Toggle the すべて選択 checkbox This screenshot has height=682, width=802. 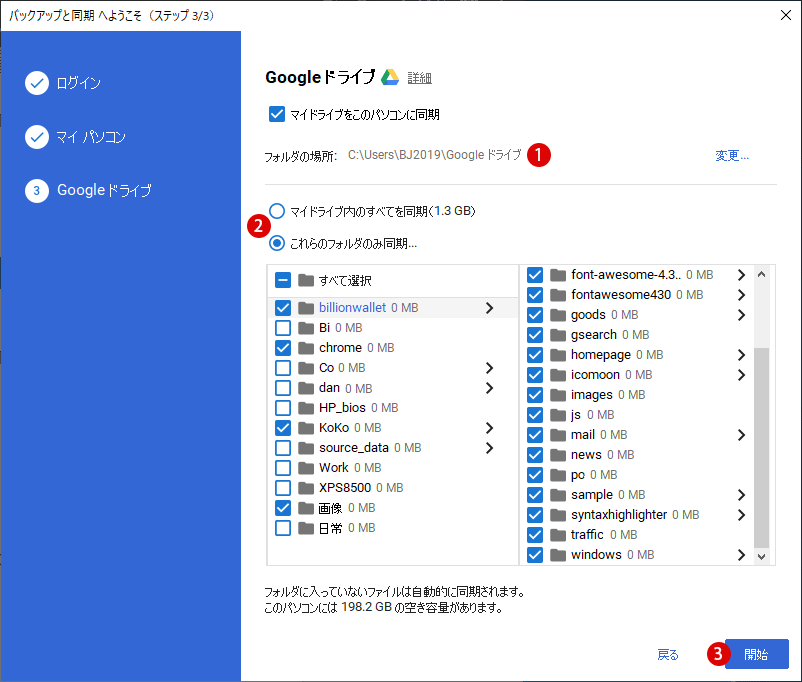tap(283, 280)
